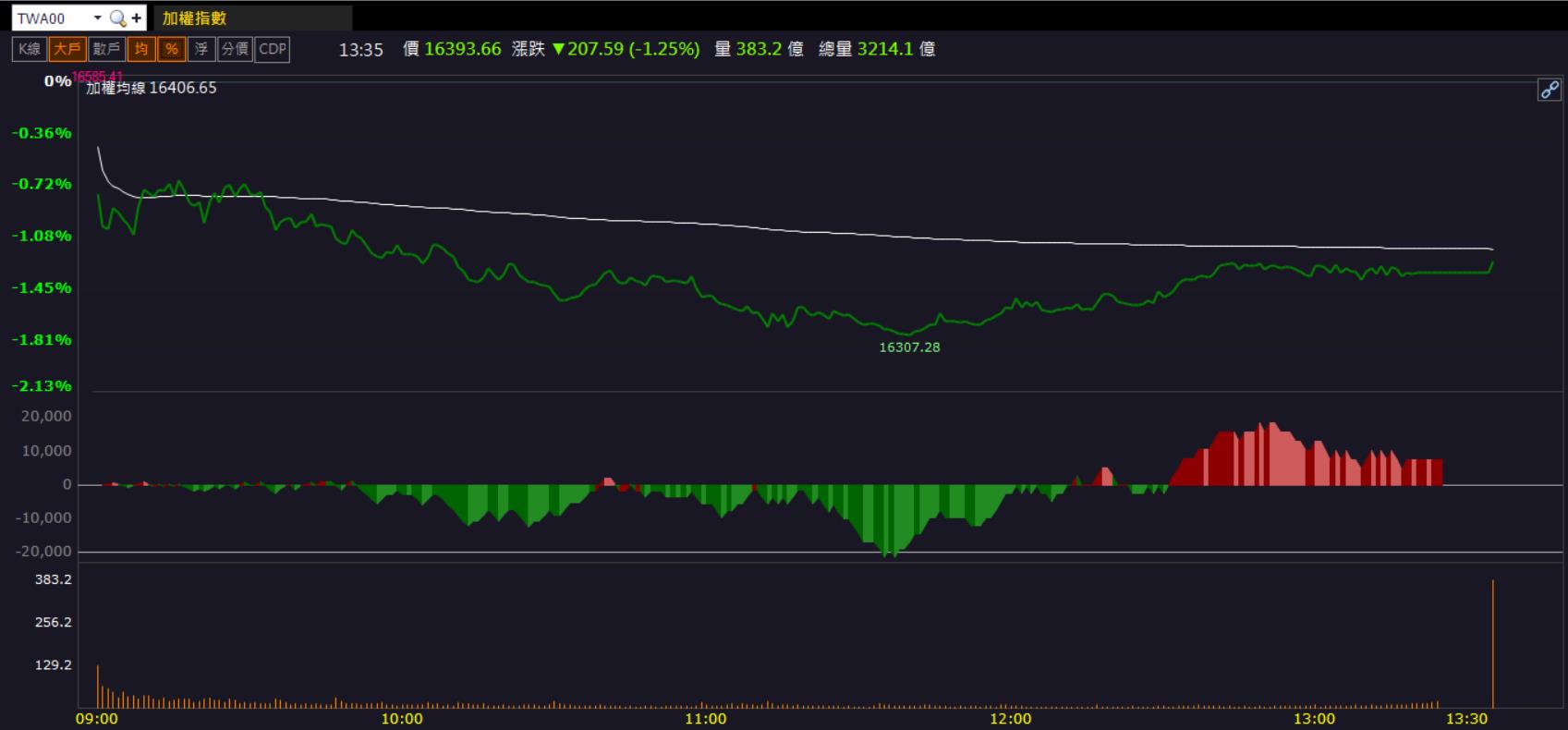Click the 16307.28 low point label
This screenshot has width=1568, height=730.
(909, 347)
